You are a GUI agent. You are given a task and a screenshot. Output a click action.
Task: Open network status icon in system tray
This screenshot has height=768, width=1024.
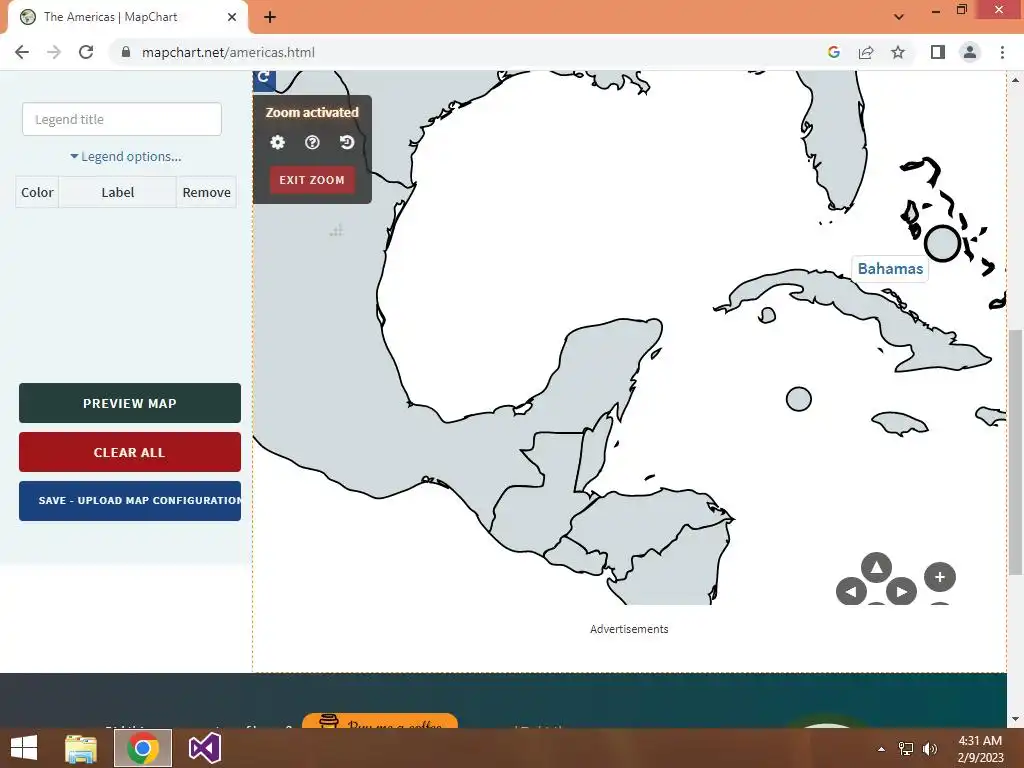[906, 749]
